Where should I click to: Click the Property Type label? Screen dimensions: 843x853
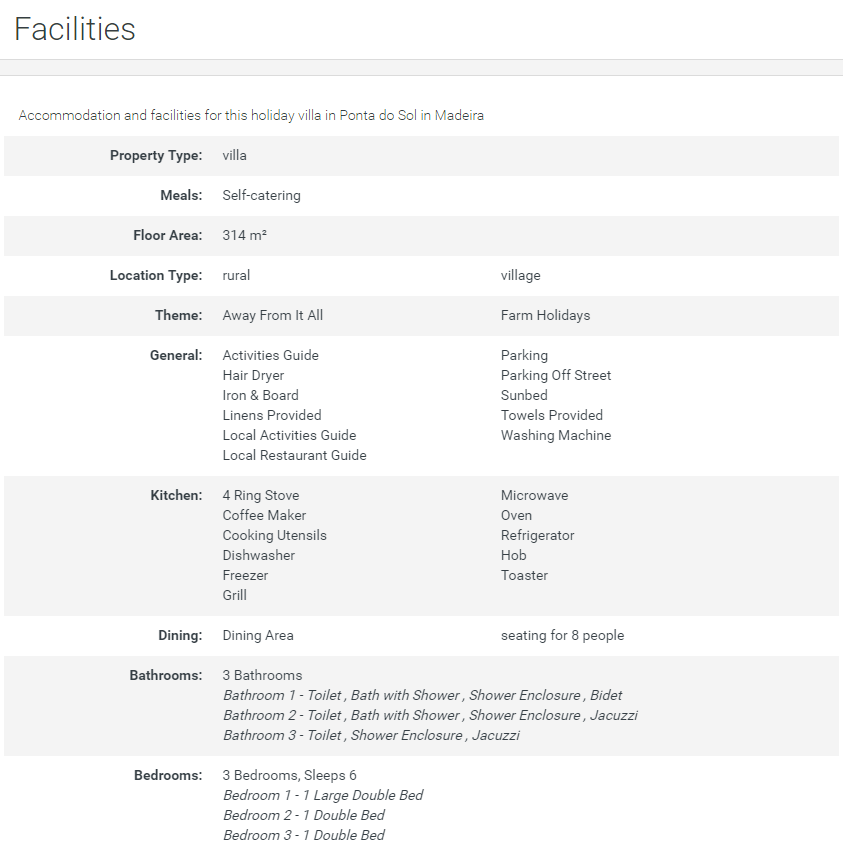[x=156, y=155]
